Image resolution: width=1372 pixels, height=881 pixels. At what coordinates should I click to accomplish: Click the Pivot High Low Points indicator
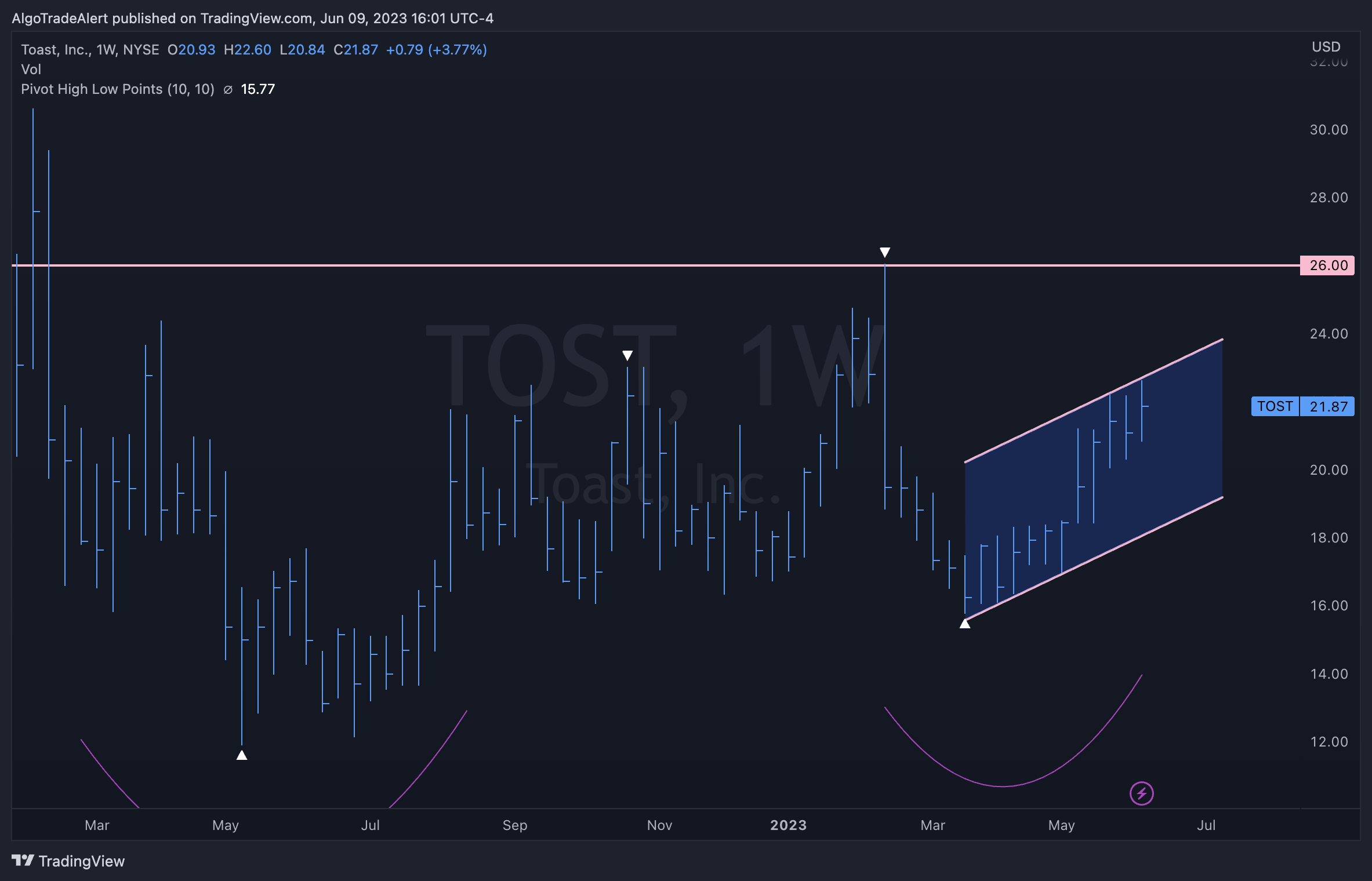pos(118,89)
